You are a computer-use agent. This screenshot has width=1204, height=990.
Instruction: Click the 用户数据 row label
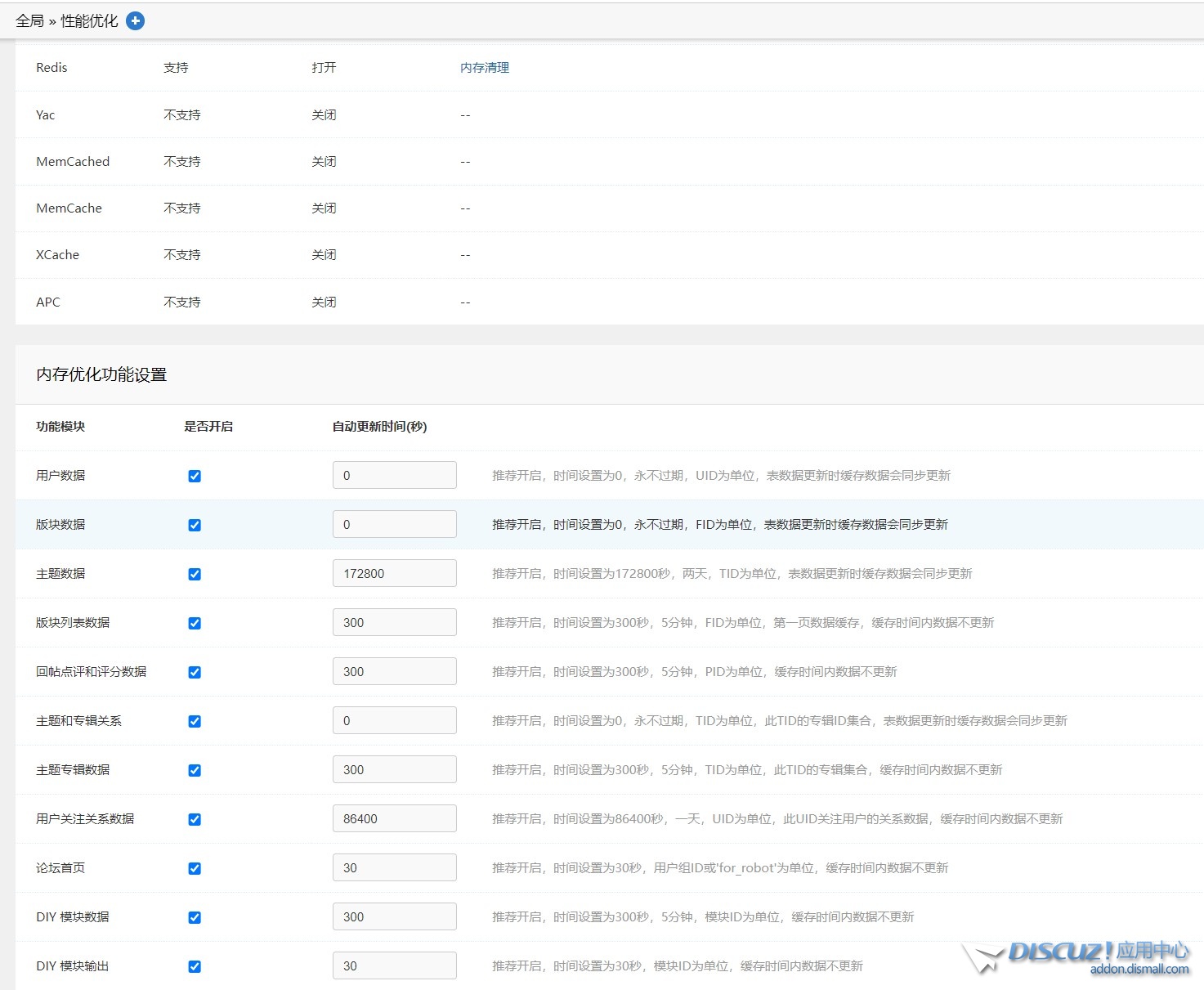click(60, 476)
